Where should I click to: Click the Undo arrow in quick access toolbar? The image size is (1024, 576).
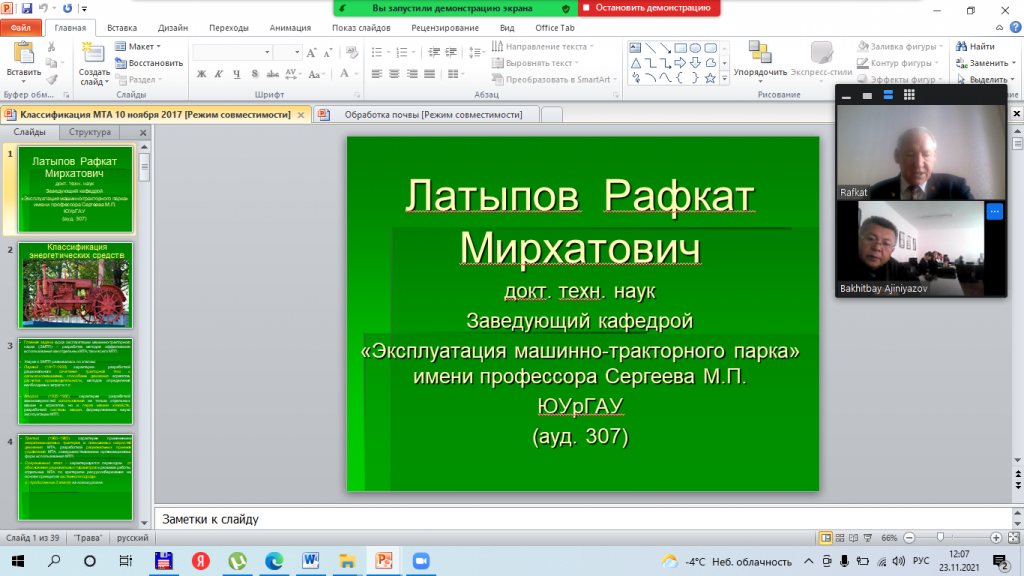click(44, 8)
